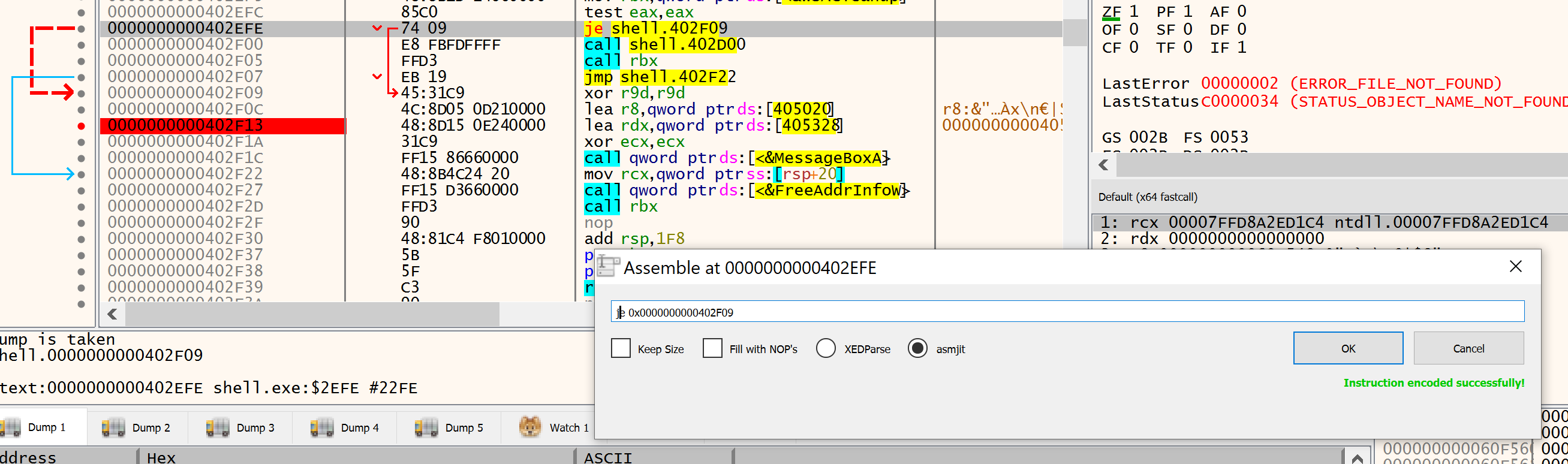Click the ASCII column header in the dump
This screenshot has width=1568, height=464.
point(607,458)
